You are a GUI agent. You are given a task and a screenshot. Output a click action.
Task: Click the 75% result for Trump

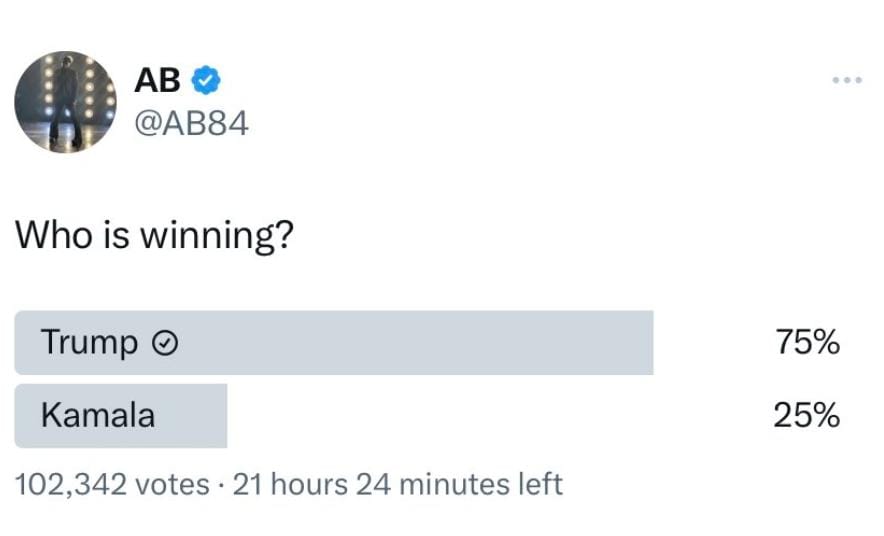pos(806,343)
